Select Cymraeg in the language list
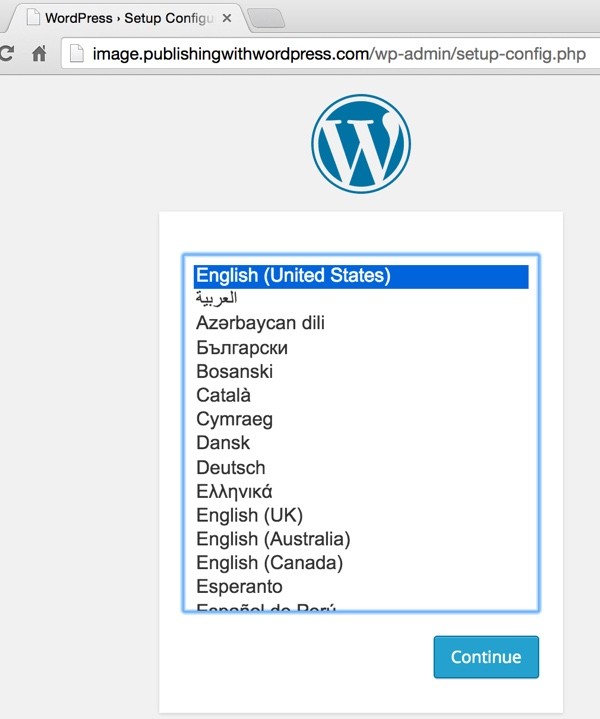Image resolution: width=600 pixels, height=719 pixels. (x=361, y=419)
